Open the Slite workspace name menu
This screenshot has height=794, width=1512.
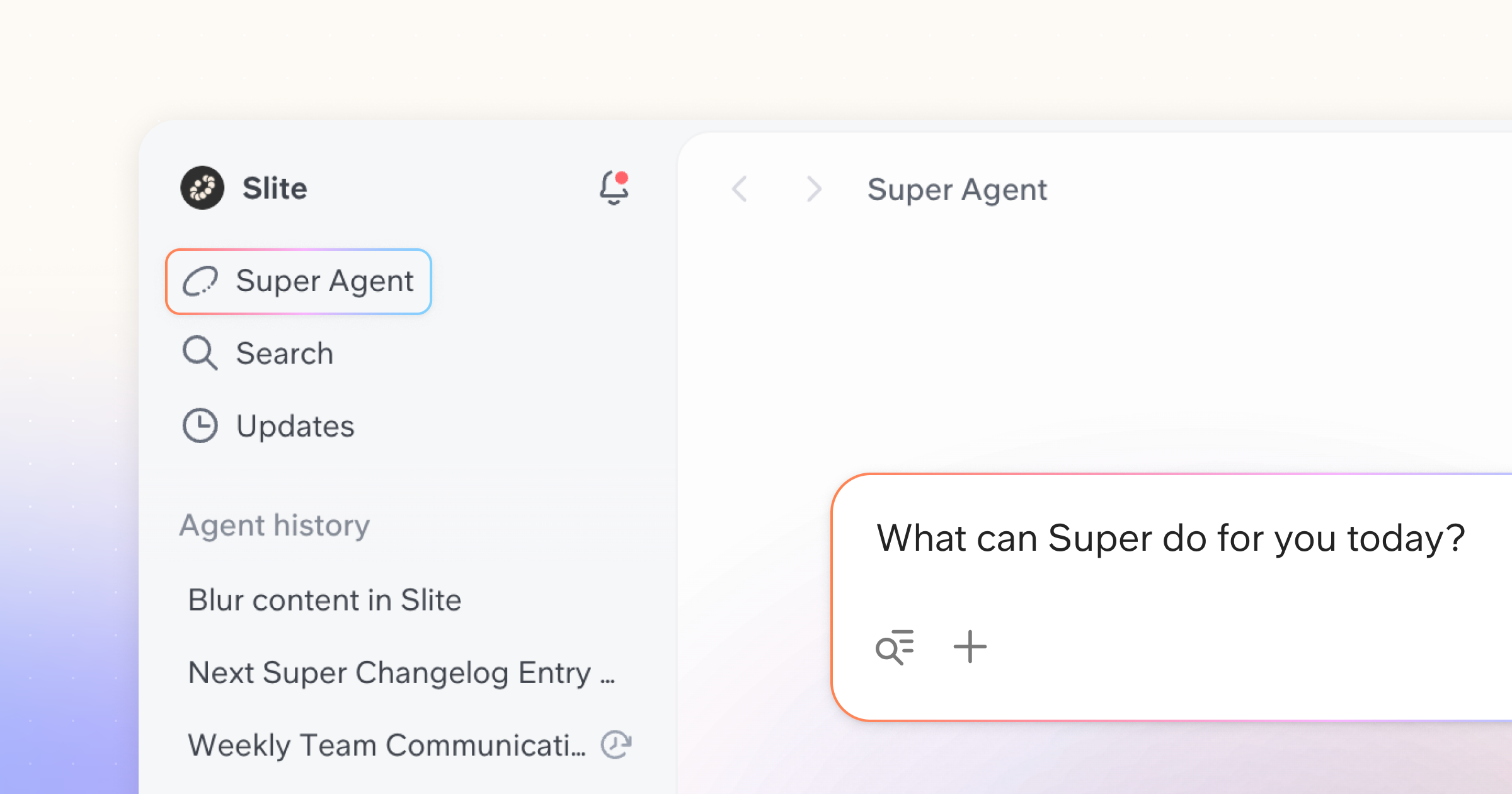pyautogui.click(x=275, y=188)
